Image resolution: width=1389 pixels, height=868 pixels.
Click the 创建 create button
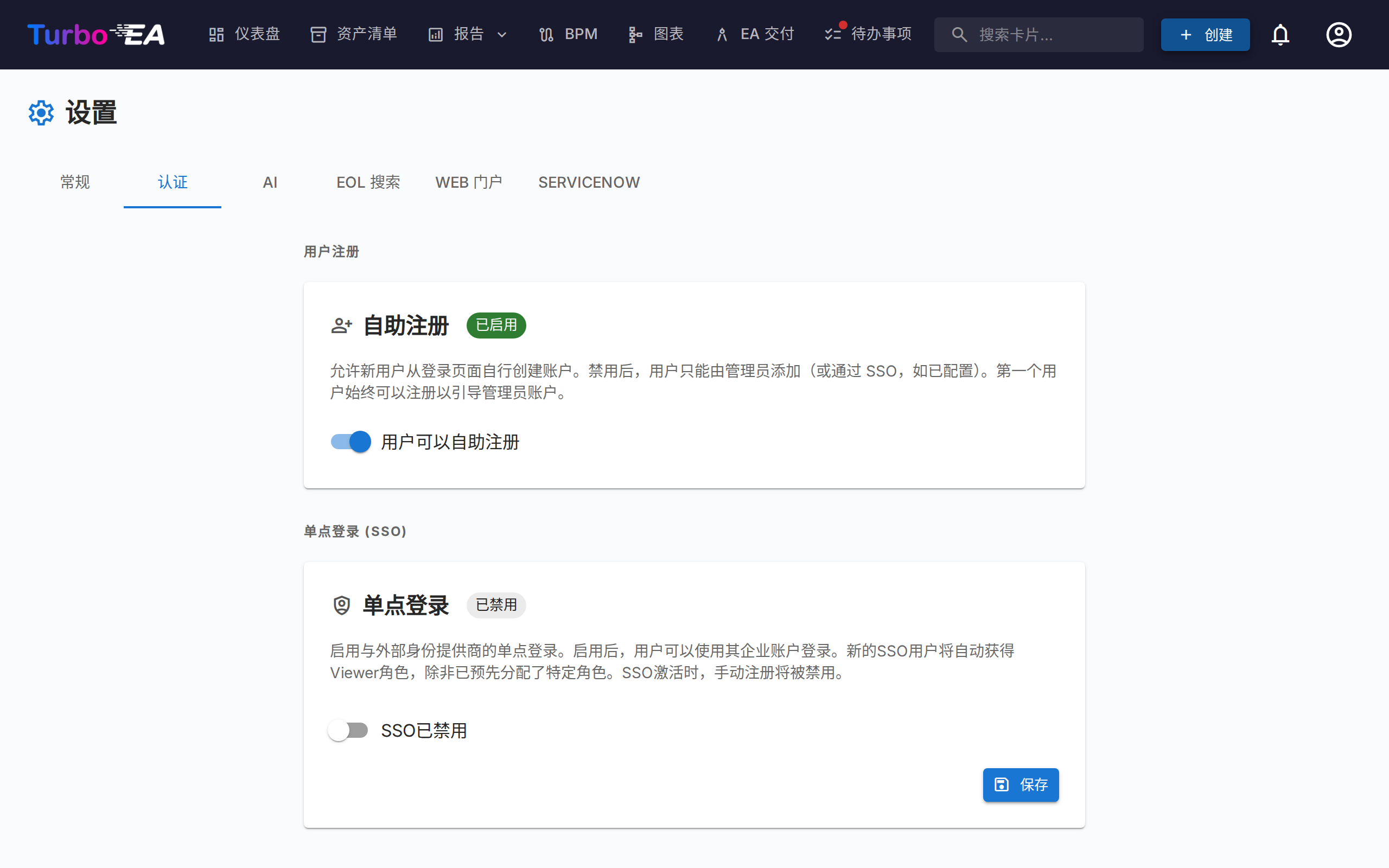click(x=1205, y=34)
